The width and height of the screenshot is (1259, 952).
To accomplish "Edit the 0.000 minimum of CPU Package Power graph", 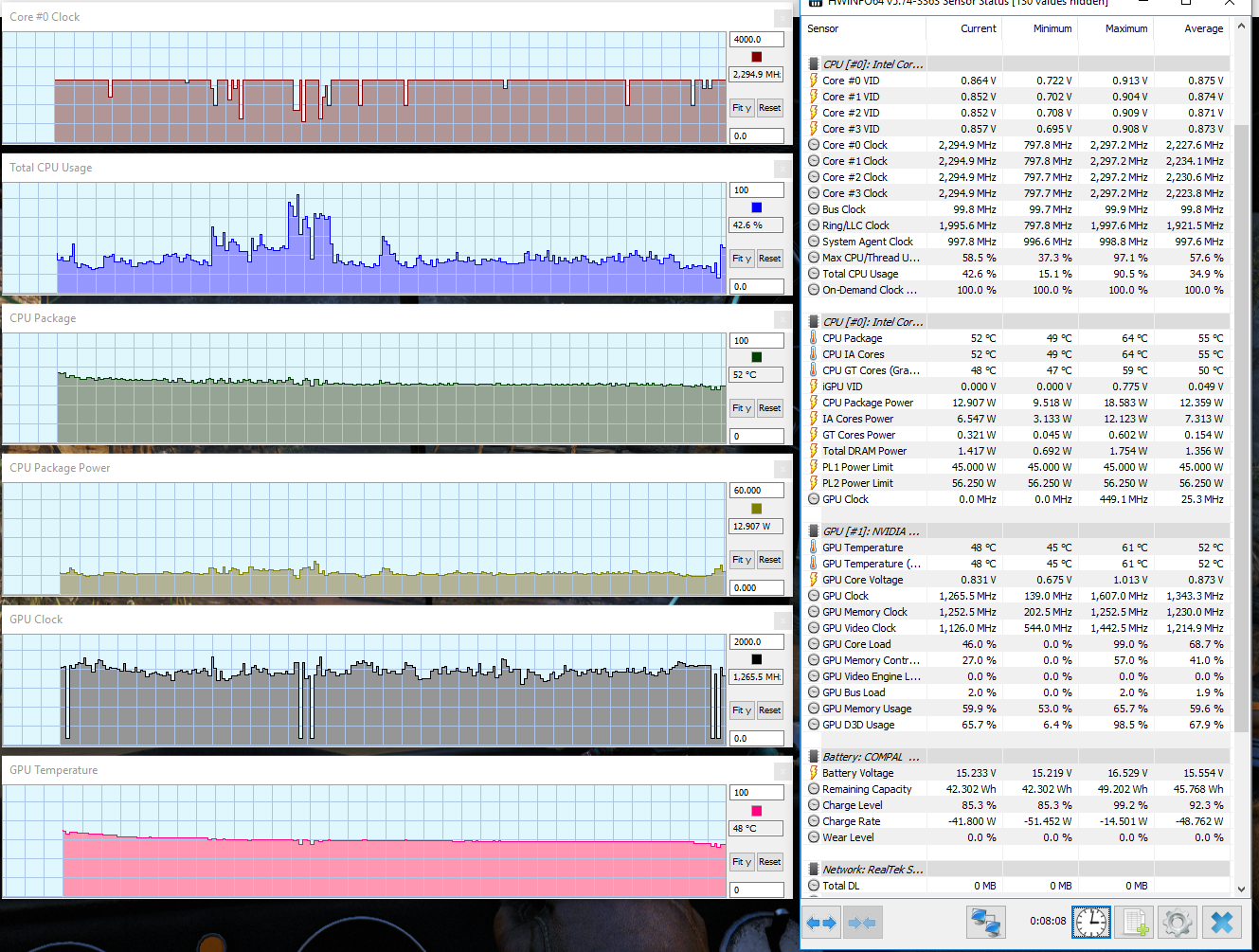I will click(x=757, y=587).
